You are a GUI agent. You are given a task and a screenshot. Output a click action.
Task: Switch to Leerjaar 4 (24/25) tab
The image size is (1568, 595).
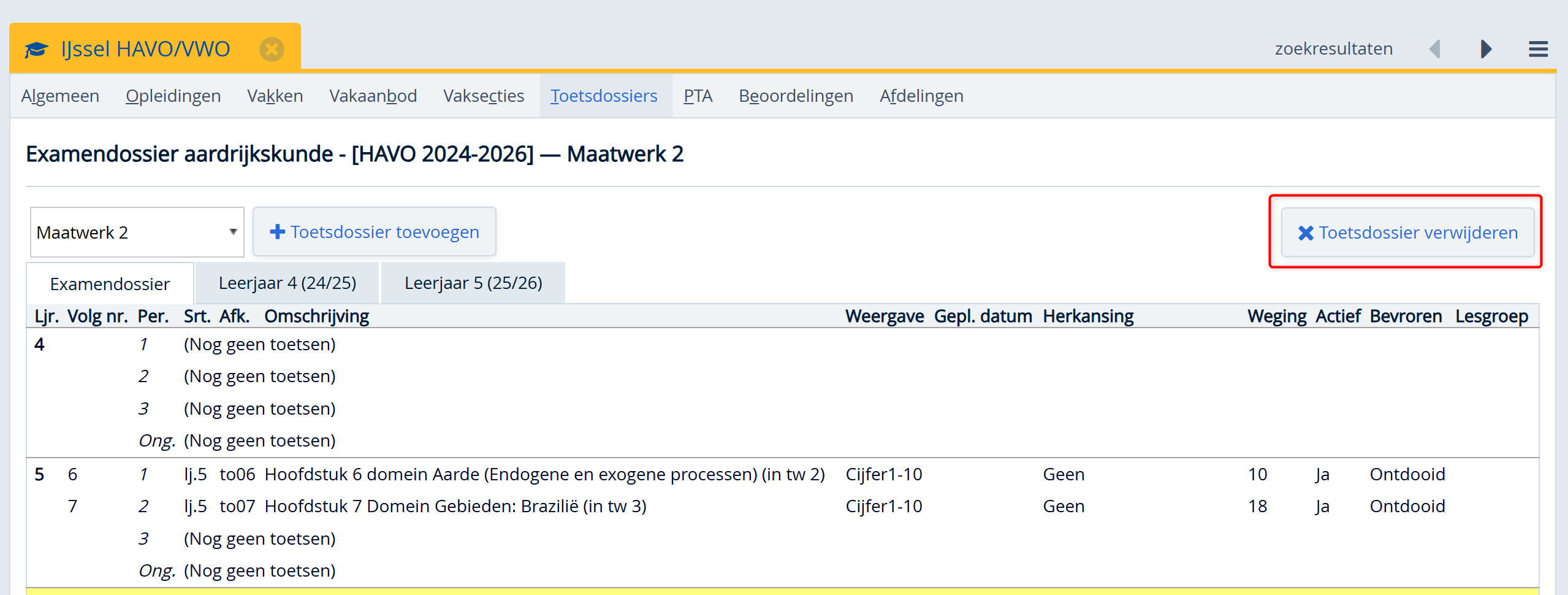pyautogui.click(x=287, y=283)
